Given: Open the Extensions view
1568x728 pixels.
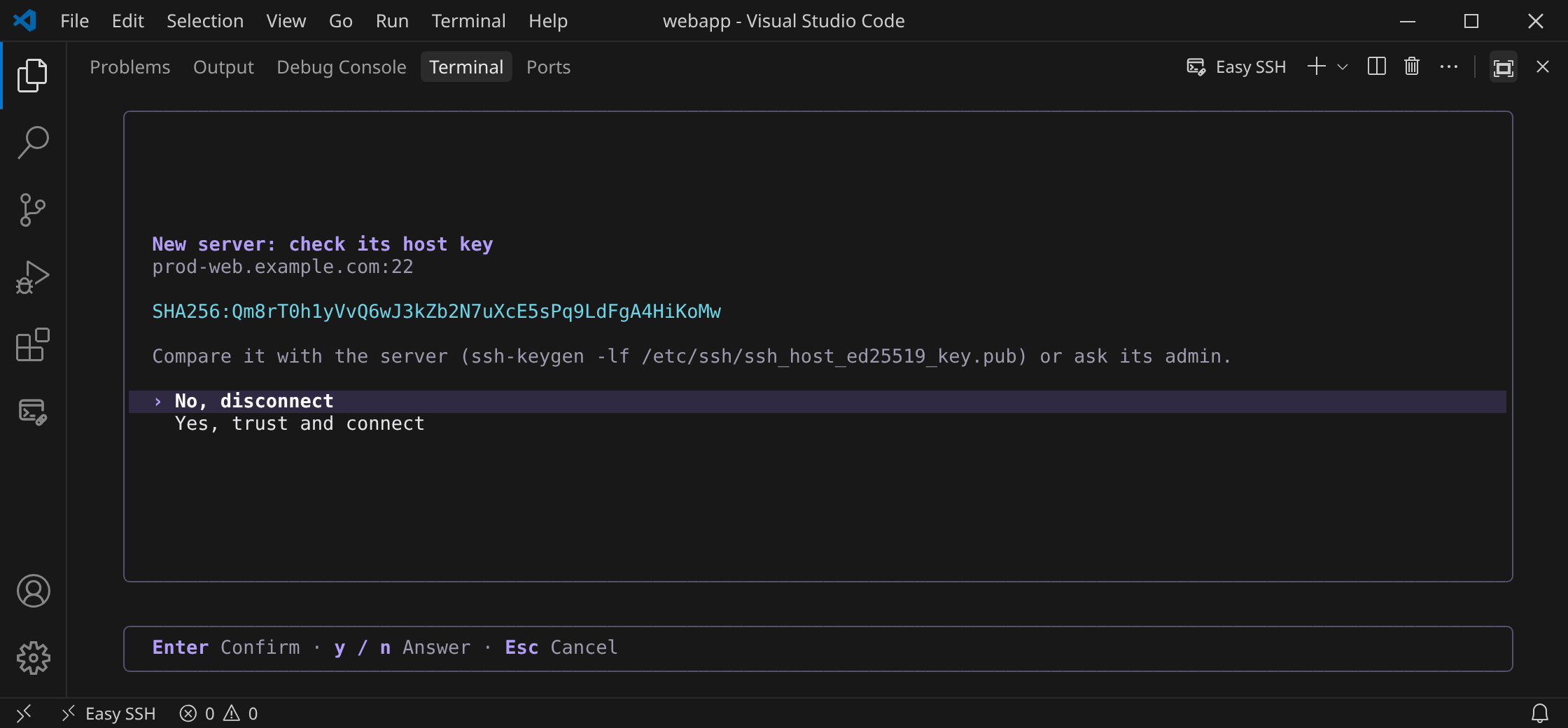Looking at the screenshot, I should click(x=33, y=344).
